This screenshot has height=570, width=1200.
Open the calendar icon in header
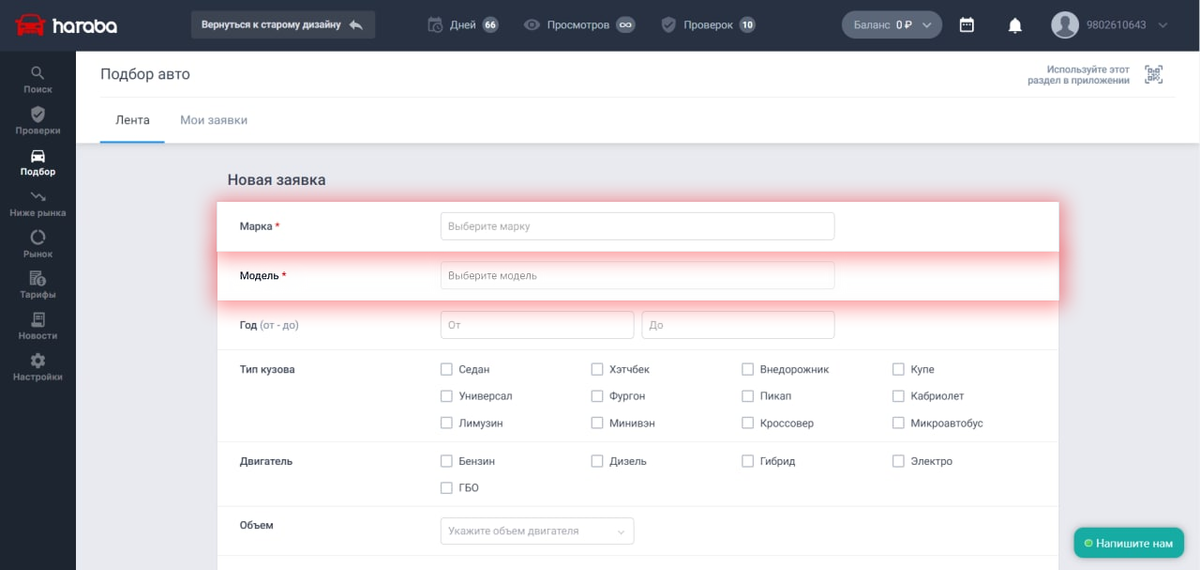coord(967,25)
